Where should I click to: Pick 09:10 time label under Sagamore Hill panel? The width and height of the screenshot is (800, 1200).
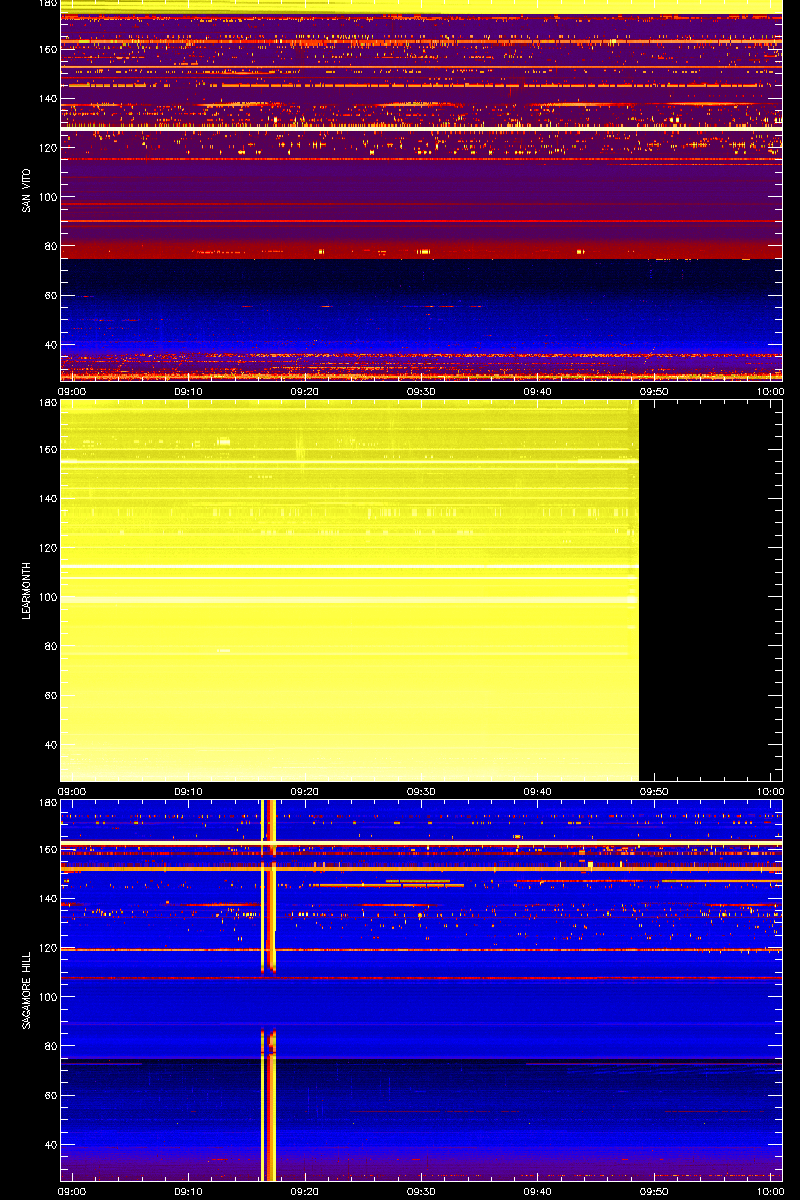pos(189,1192)
